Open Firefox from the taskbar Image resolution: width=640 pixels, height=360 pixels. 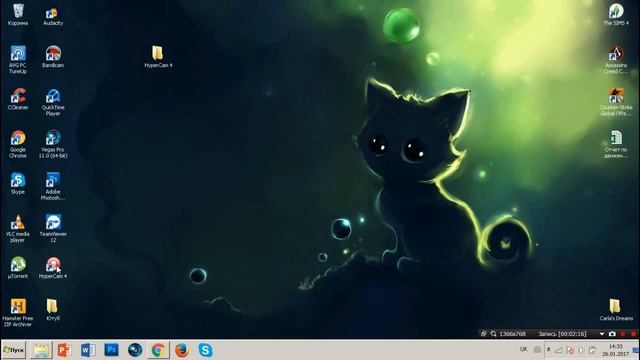point(182,350)
